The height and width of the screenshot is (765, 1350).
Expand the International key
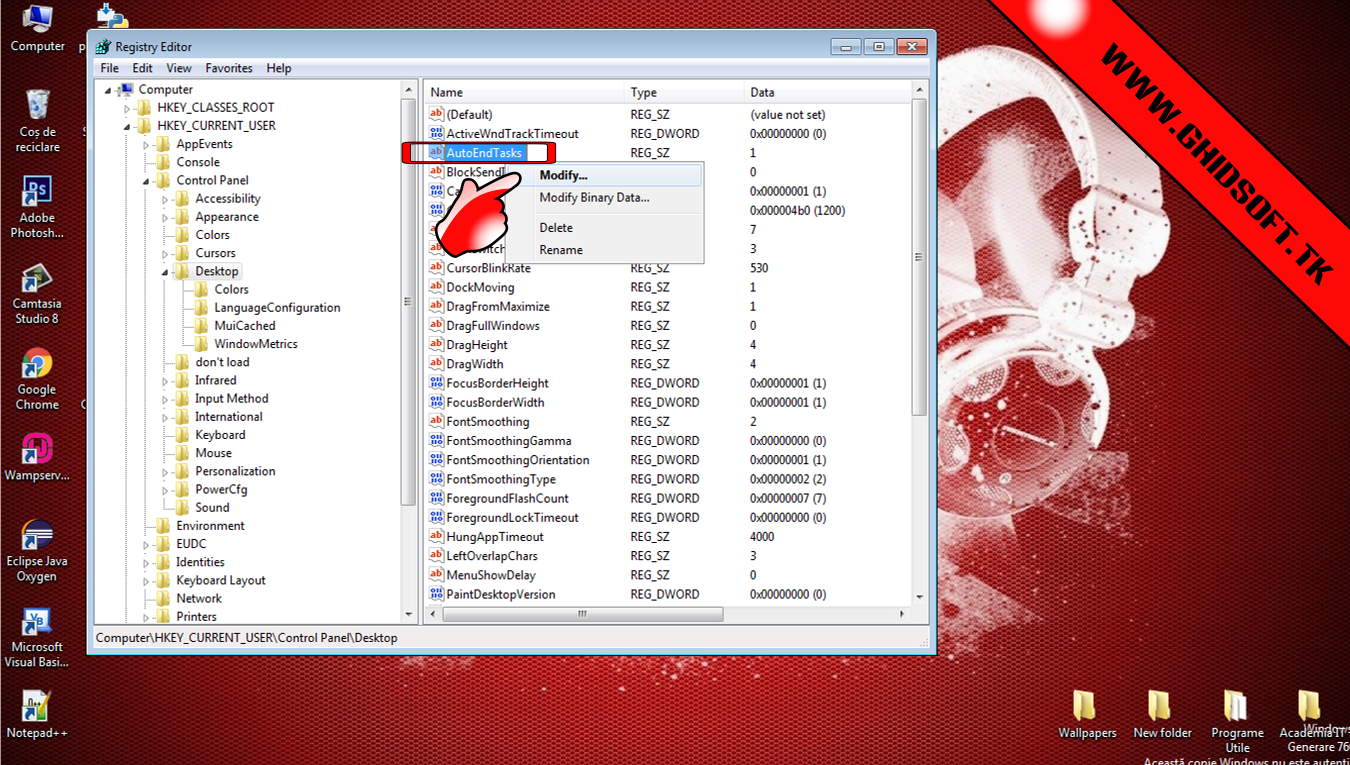pos(166,416)
